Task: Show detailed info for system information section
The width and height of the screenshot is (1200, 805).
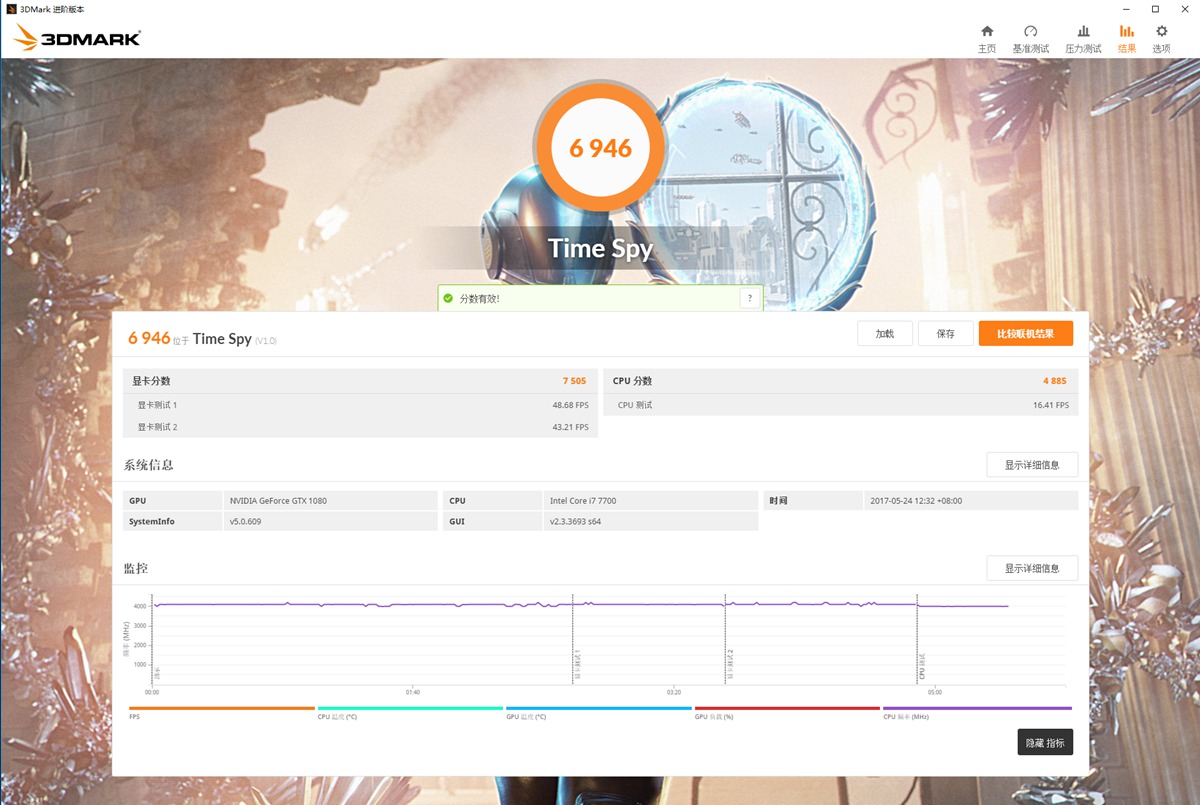Action: [x=1032, y=465]
